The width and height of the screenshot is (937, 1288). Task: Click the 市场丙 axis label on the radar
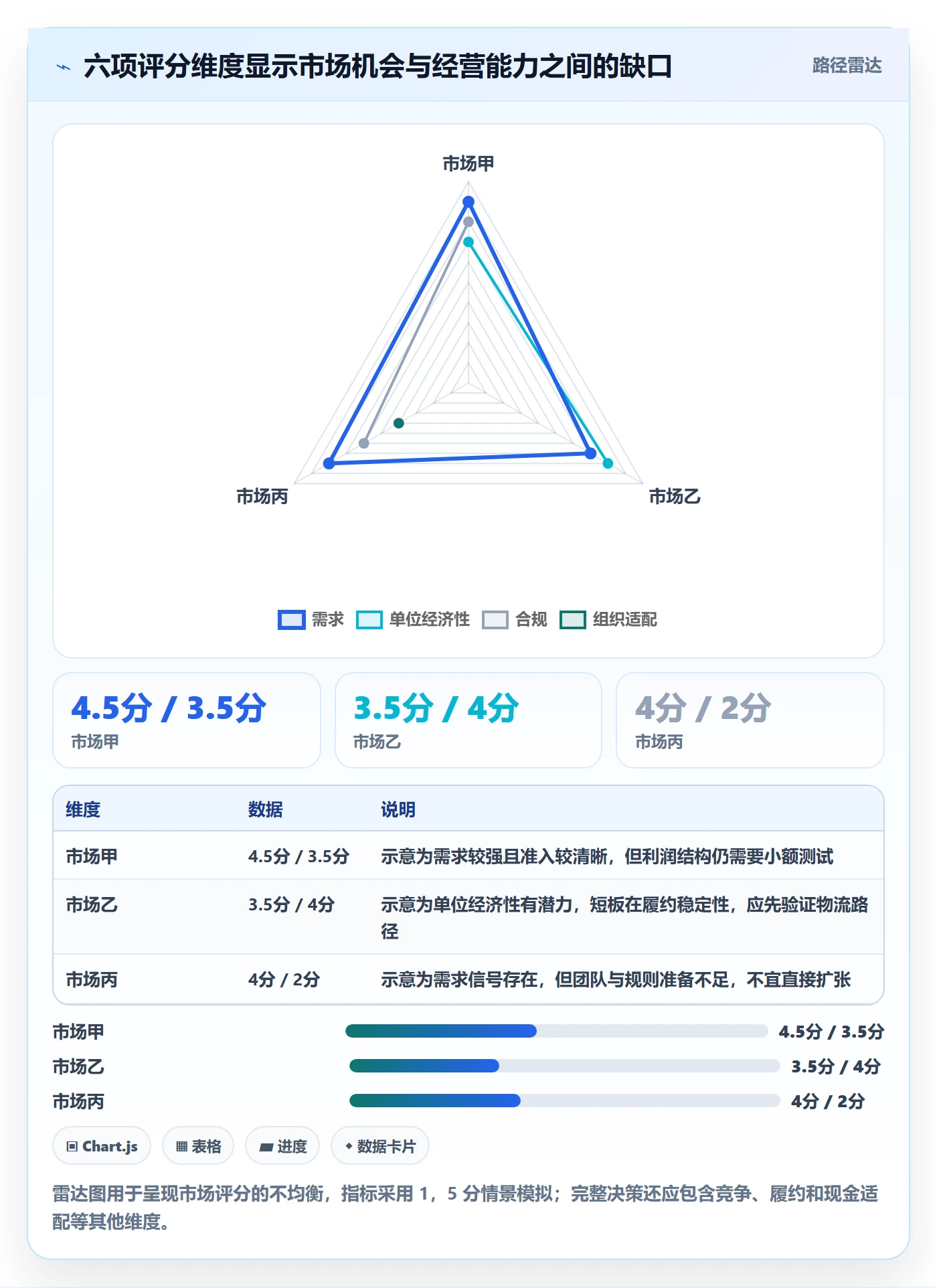pyautogui.click(x=262, y=496)
